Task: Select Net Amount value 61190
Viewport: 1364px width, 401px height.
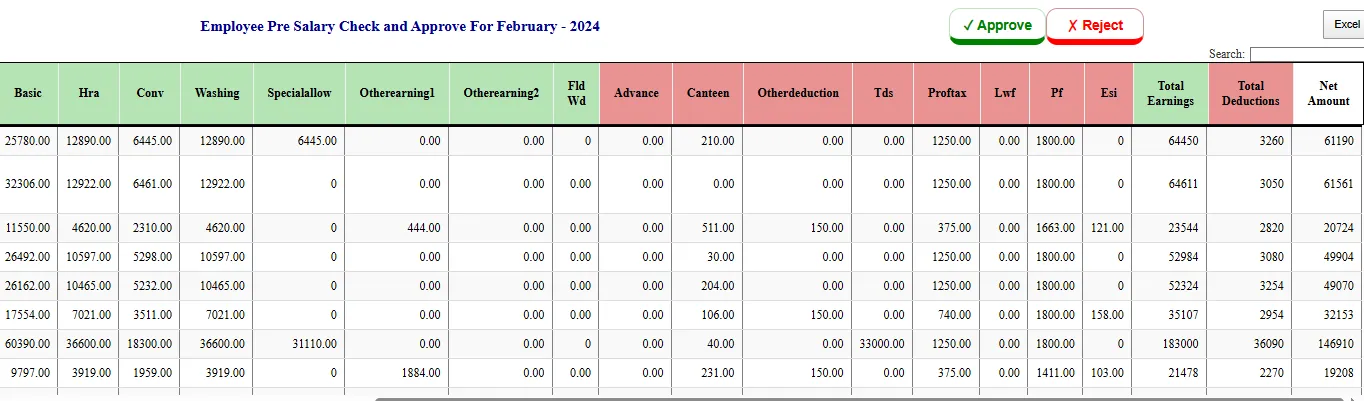Action: coord(1338,142)
